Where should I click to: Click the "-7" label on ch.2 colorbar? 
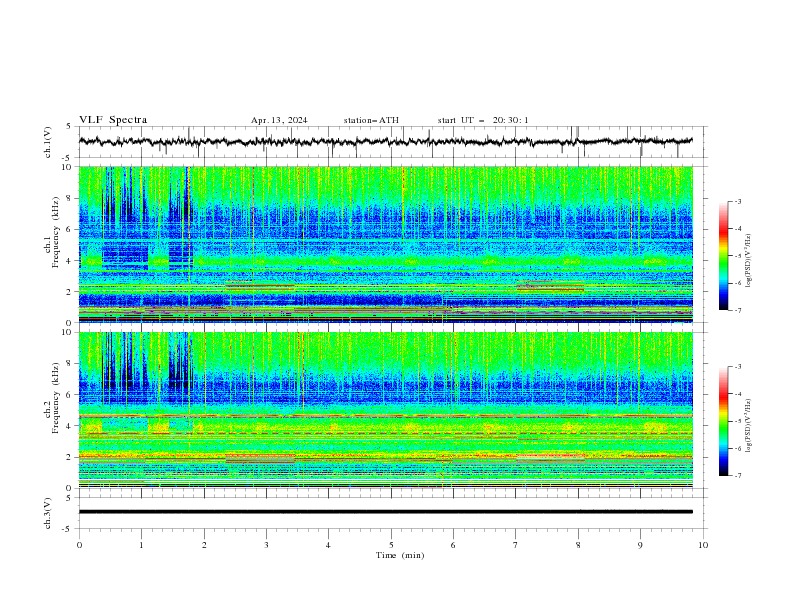pos(738,476)
